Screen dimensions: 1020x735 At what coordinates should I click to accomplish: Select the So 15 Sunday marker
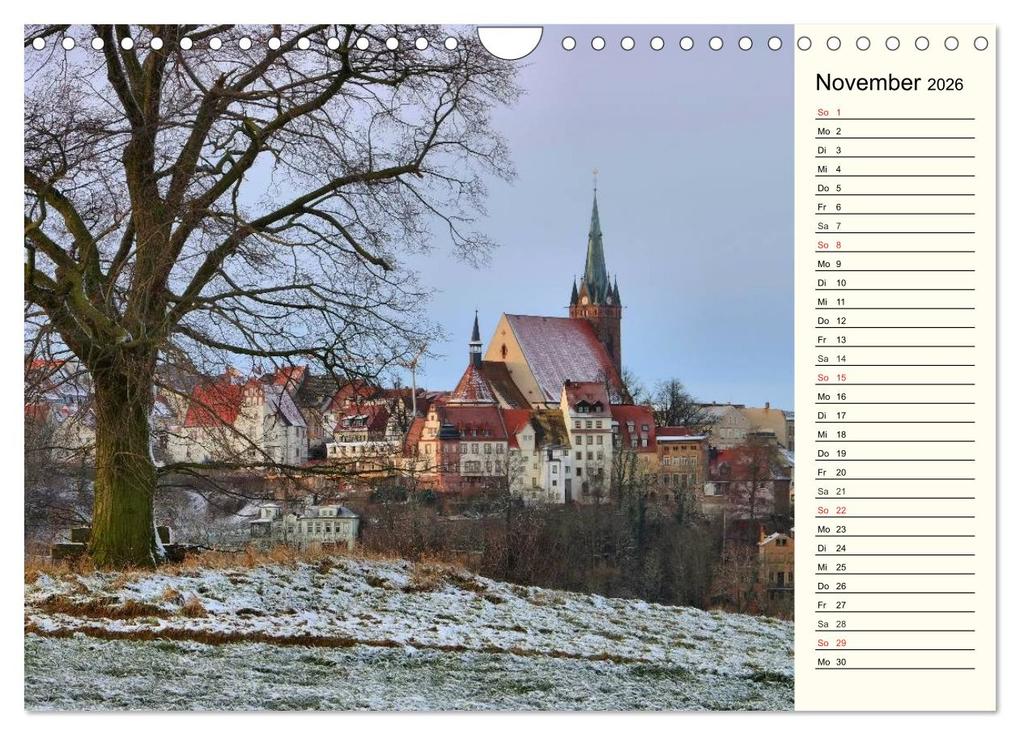pyautogui.click(x=830, y=378)
